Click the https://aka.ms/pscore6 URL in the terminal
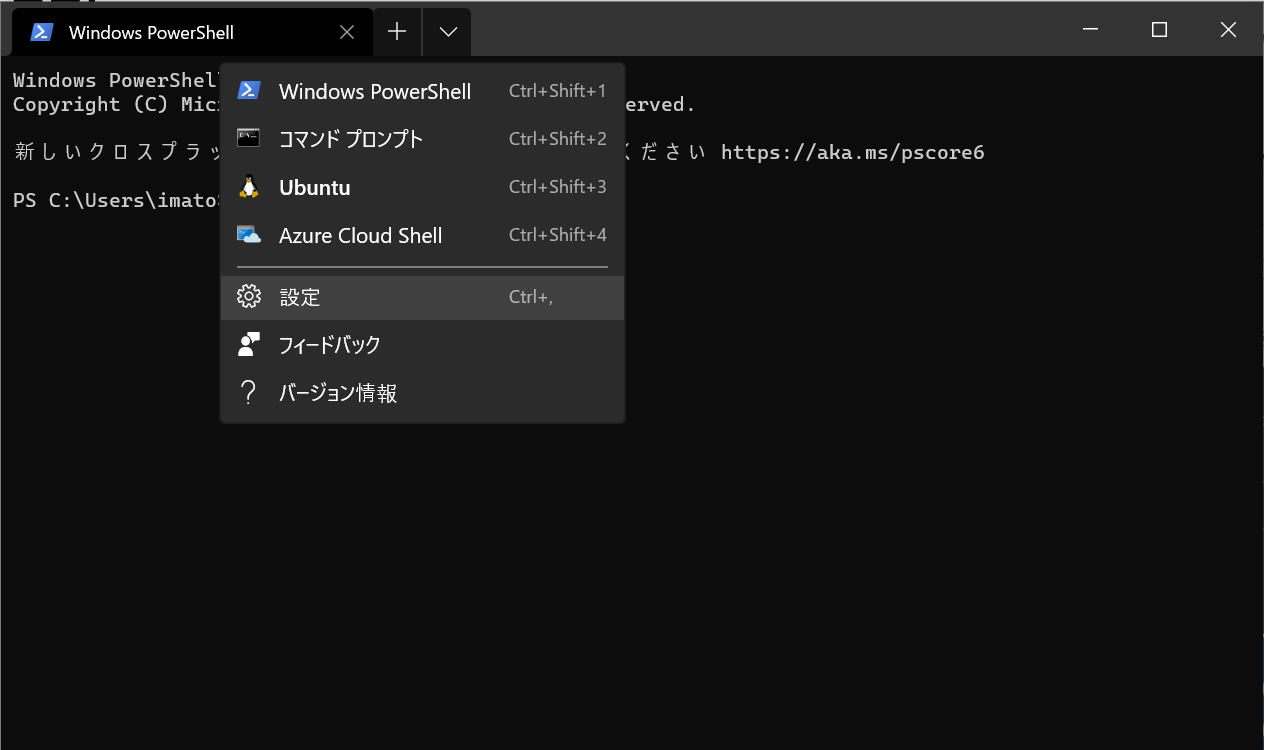This screenshot has height=750, width=1264. coord(853,152)
